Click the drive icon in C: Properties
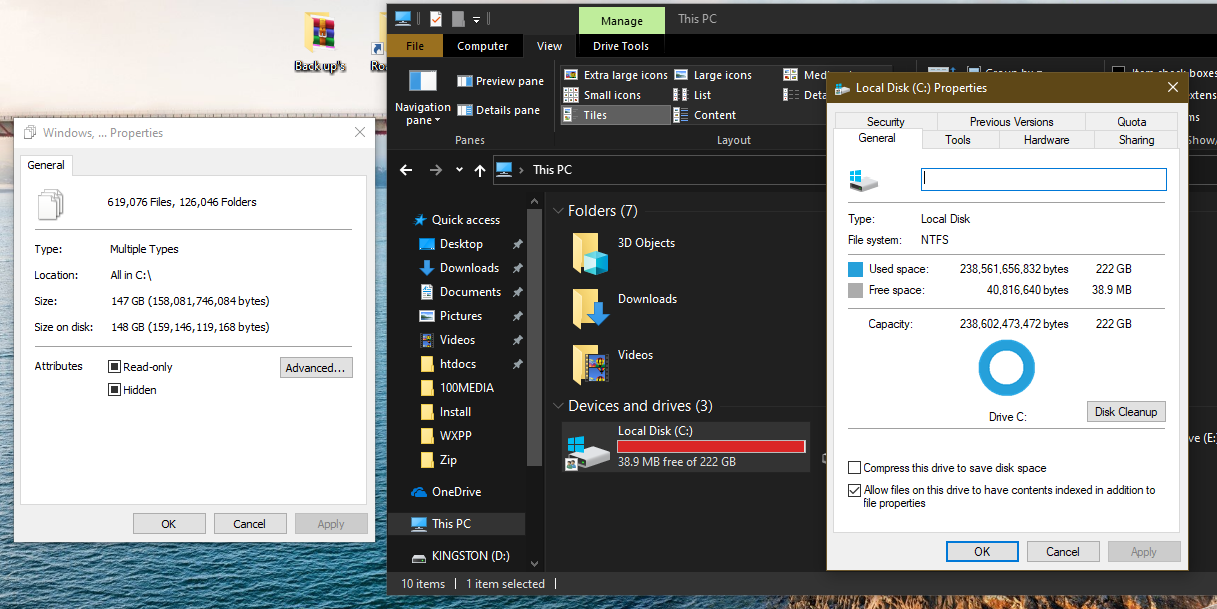The width and height of the screenshot is (1217, 609). [864, 180]
